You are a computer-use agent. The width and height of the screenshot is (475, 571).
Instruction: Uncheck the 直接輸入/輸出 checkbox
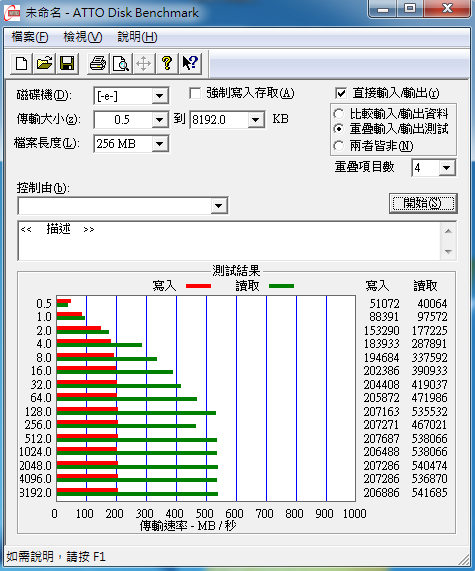[341, 93]
